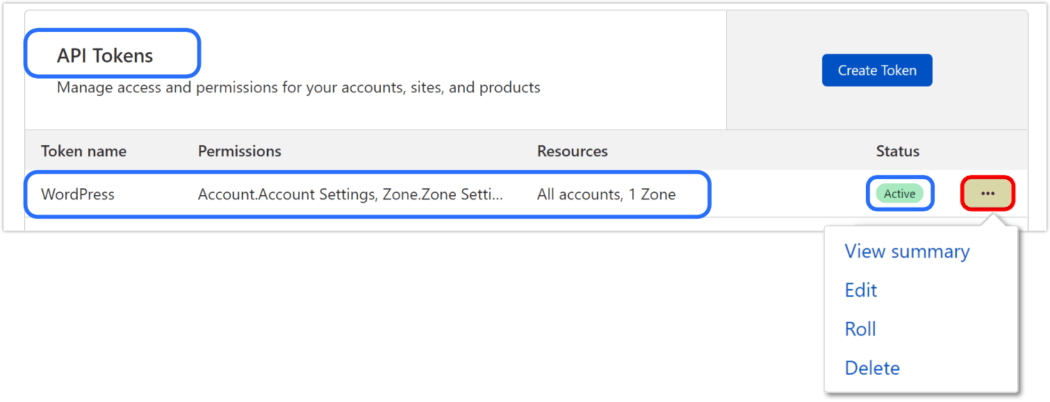1050x402 pixels.
Task: Choose Delete in the token actions menu
Action: 872,368
